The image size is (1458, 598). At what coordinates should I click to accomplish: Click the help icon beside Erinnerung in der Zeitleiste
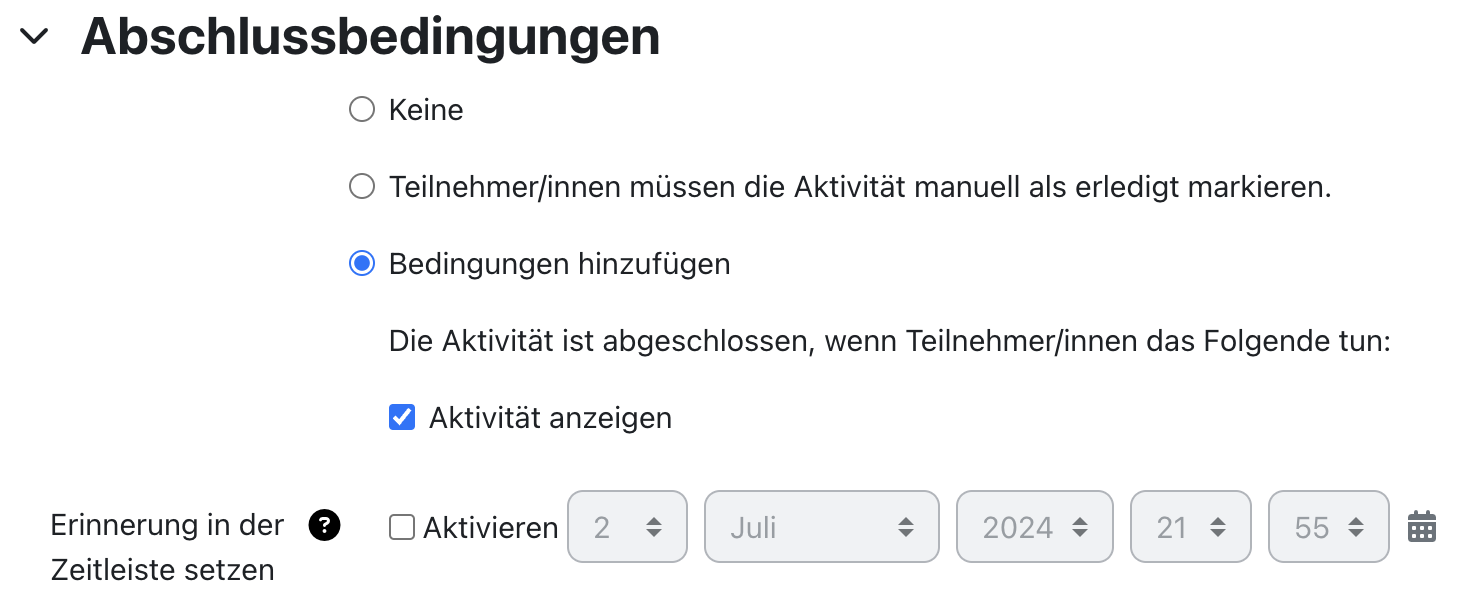coord(322,526)
